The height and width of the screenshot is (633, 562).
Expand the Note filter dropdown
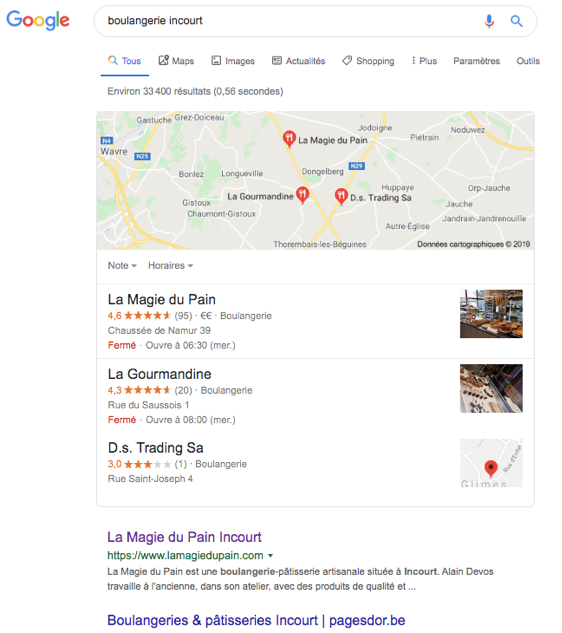point(122,266)
